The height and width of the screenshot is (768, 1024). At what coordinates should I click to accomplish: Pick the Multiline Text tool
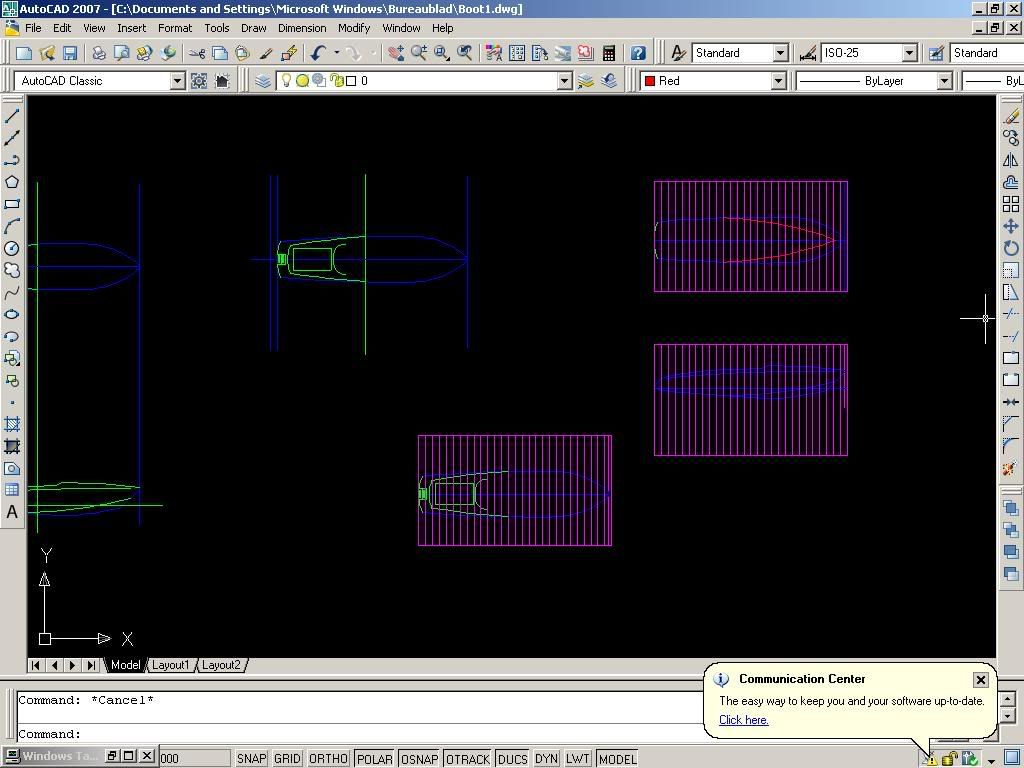pyautogui.click(x=12, y=512)
